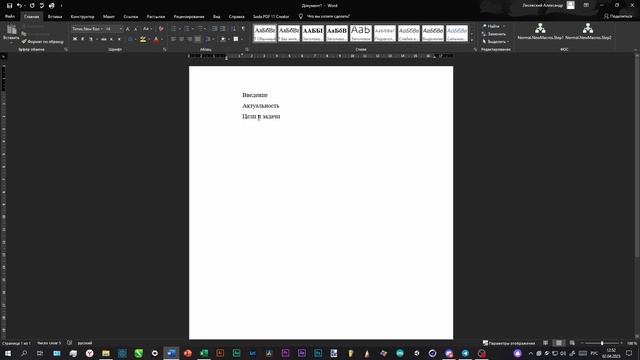Image resolution: width=640 pixels, height=360 pixels.
Task: Open the Paragraph group dialog launcher
Action: (247, 49)
